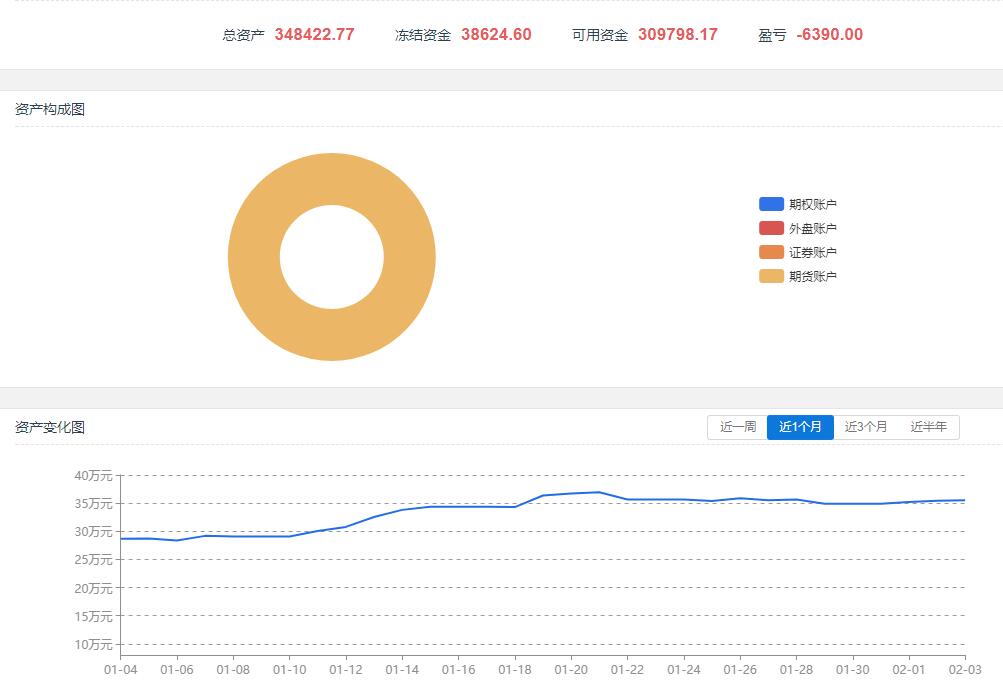Click the 盈亏 value -6390.00
The height and width of the screenshot is (691, 1003).
tap(829, 35)
